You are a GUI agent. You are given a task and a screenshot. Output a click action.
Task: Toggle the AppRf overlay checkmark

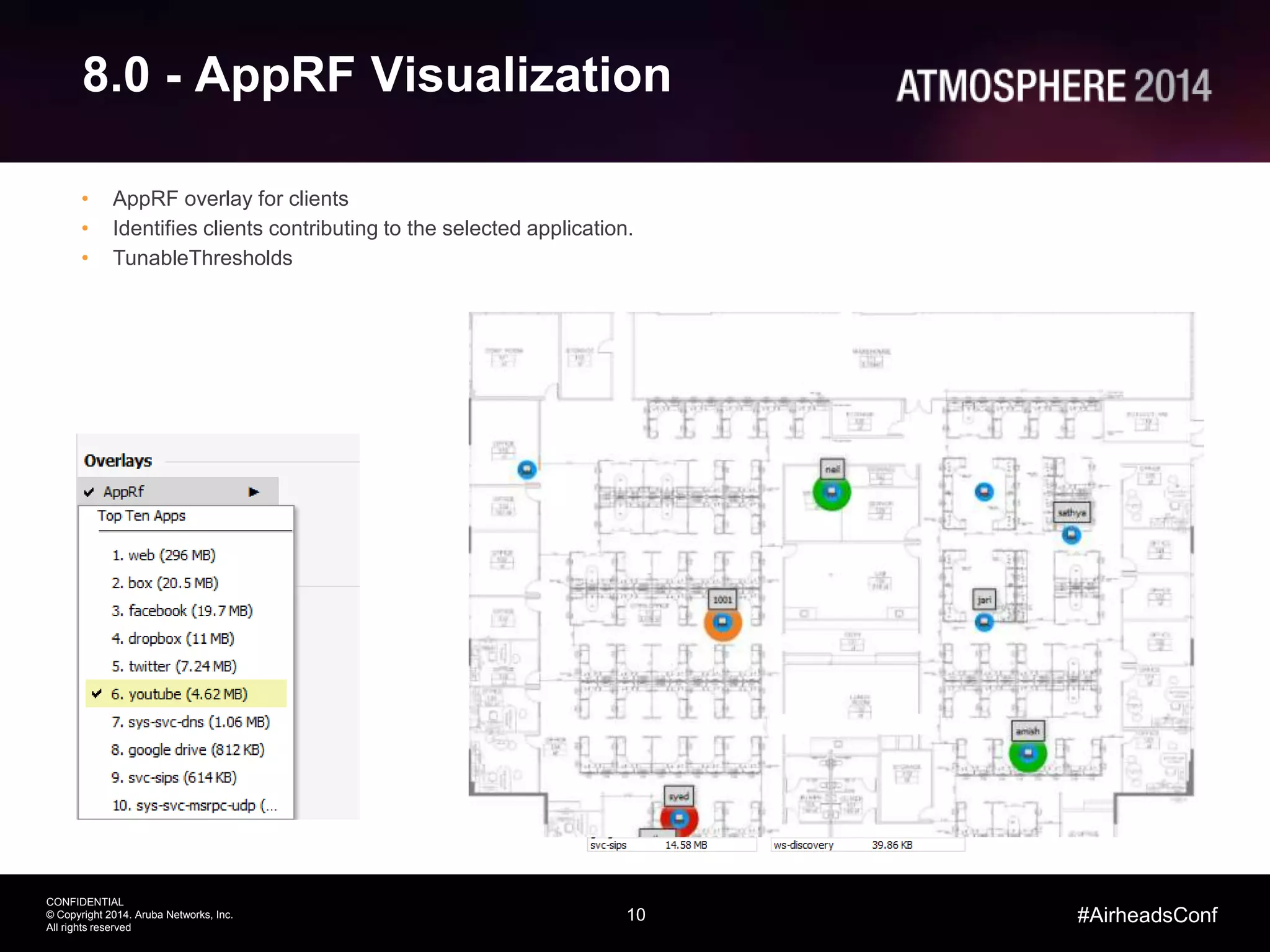[89, 492]
